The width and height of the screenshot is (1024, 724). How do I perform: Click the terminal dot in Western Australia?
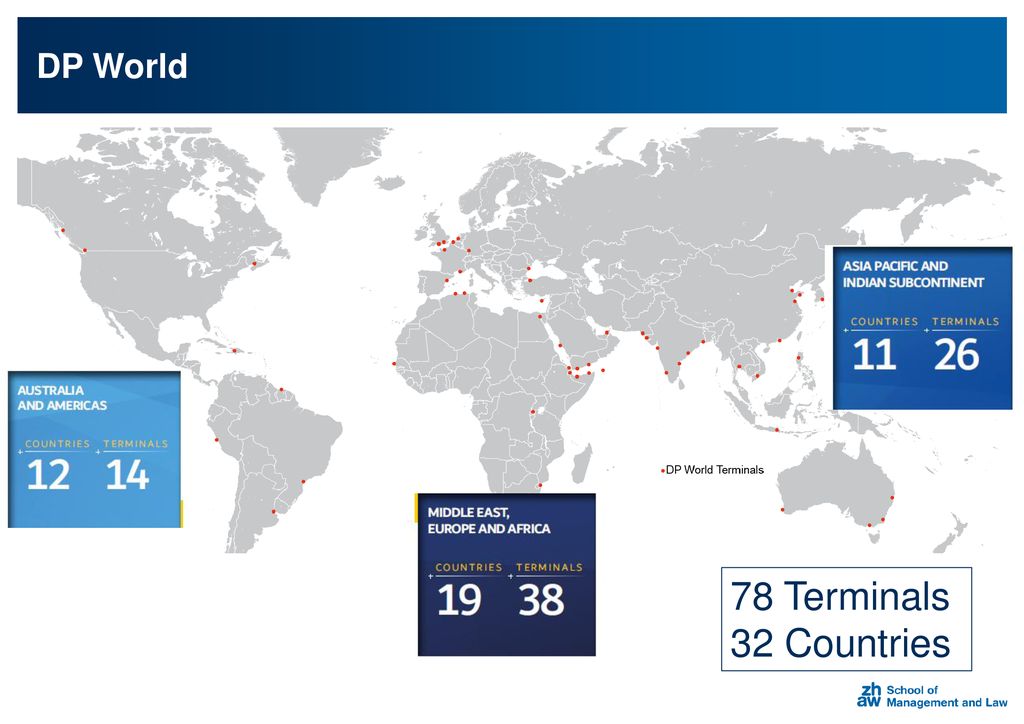point(782,510)
